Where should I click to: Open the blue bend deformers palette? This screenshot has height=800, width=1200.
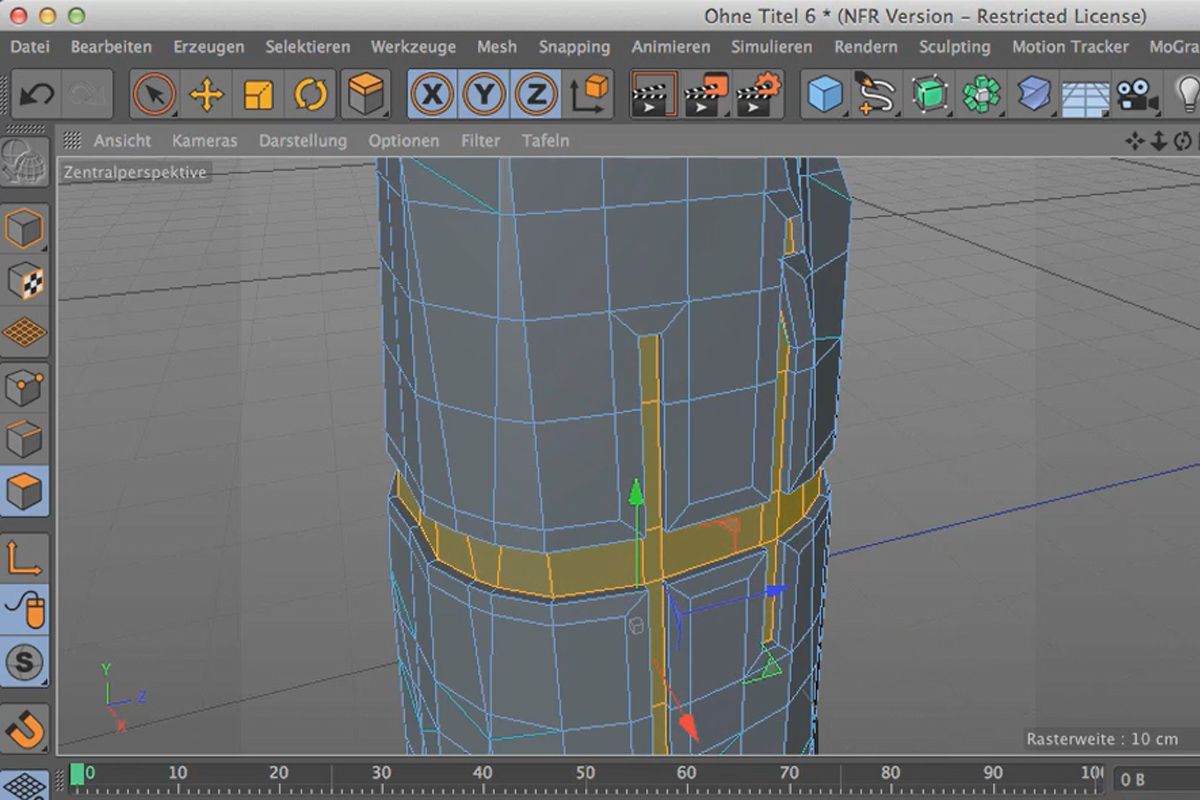(1033, 95)
